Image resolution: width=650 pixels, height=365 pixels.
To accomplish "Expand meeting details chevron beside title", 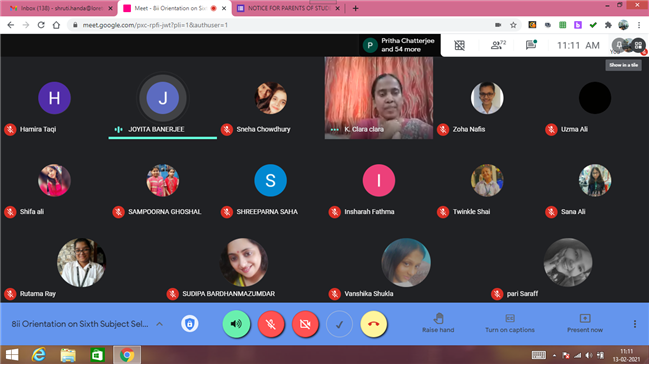I will pos(160,324).
